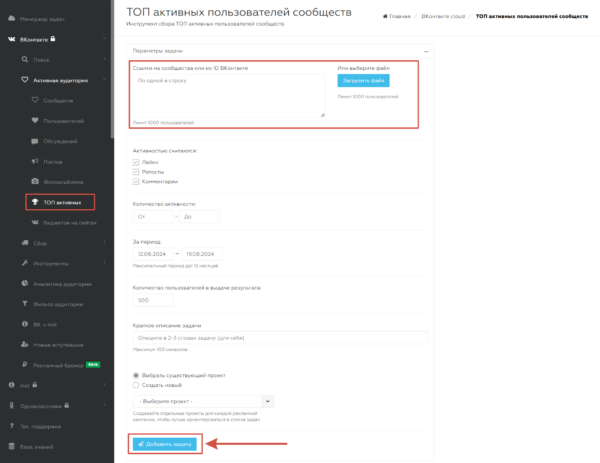600x463 pixels.
Task: Click the Добавить задачу button
Action: [x=165, y=444]
